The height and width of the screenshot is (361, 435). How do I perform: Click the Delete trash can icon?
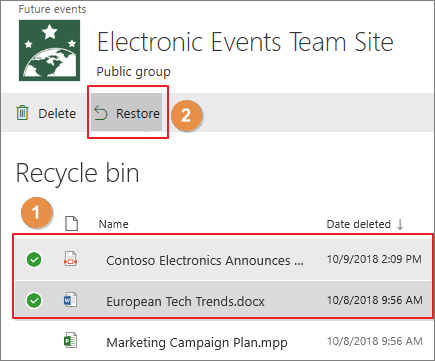22,113
